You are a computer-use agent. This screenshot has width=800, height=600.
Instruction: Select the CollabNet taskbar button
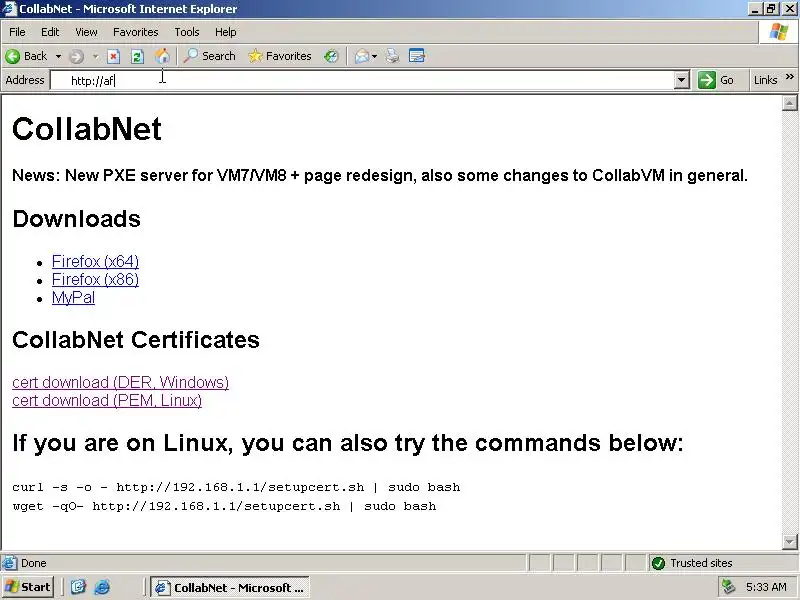(x=230, y=588)
